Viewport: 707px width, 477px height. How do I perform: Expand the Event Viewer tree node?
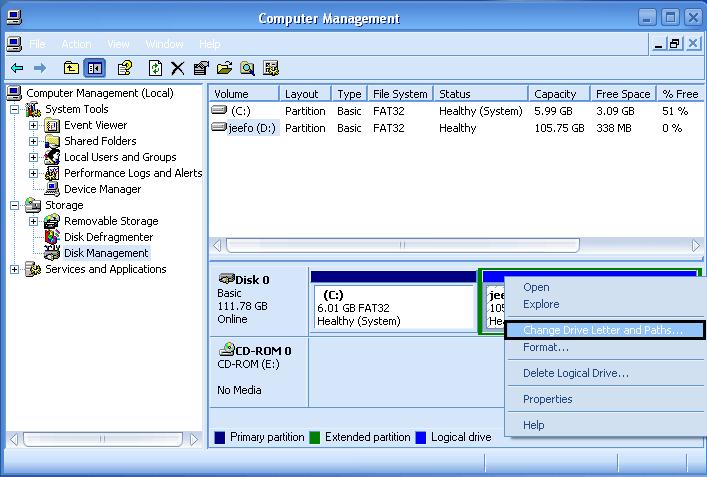point(33,125)
